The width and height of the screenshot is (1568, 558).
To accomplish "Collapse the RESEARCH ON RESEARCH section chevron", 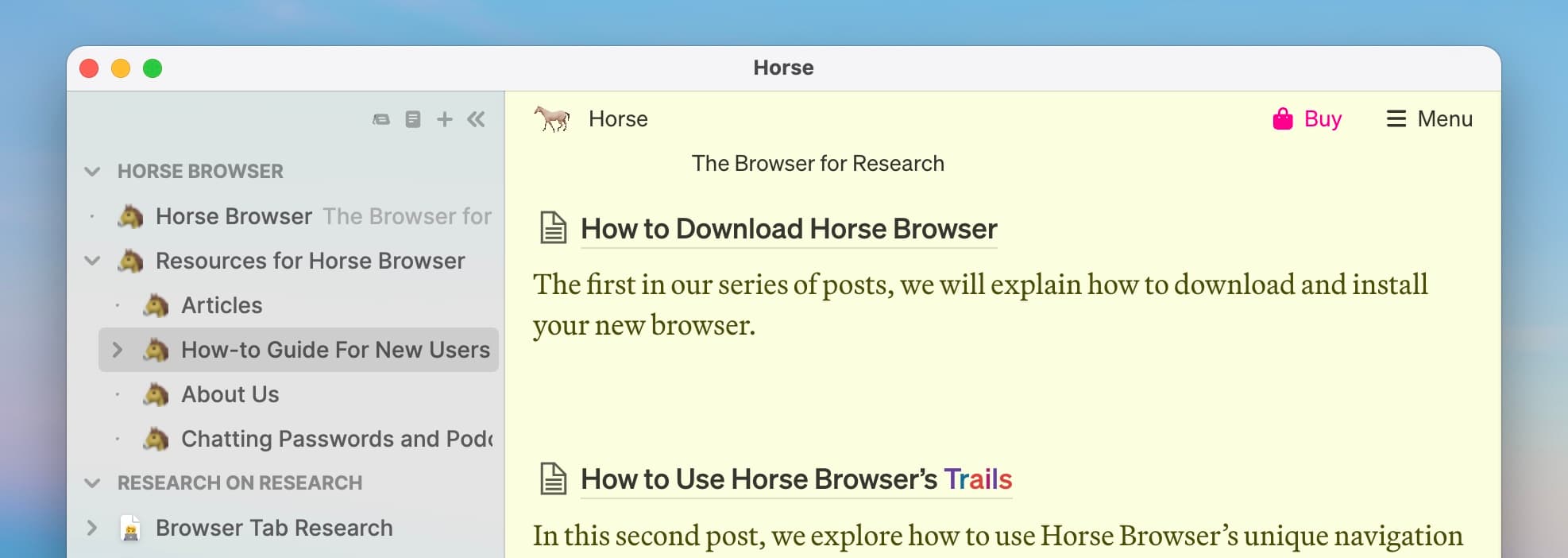I will point(92,483).
